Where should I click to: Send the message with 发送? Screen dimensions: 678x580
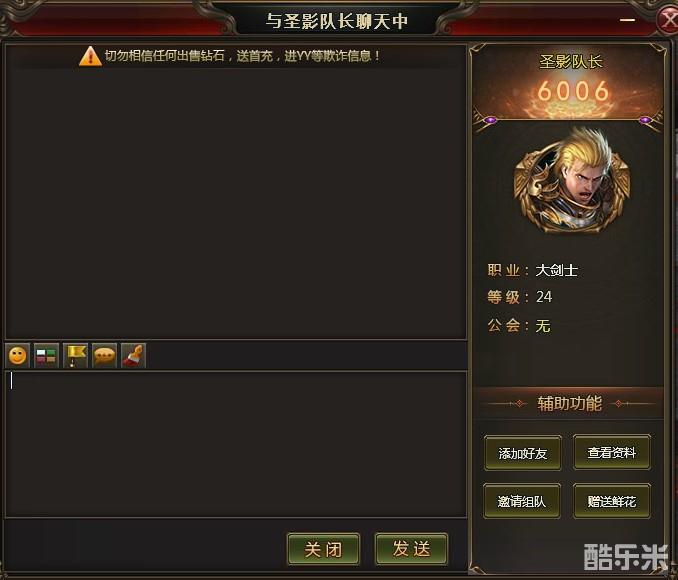(x=411, y=549)
